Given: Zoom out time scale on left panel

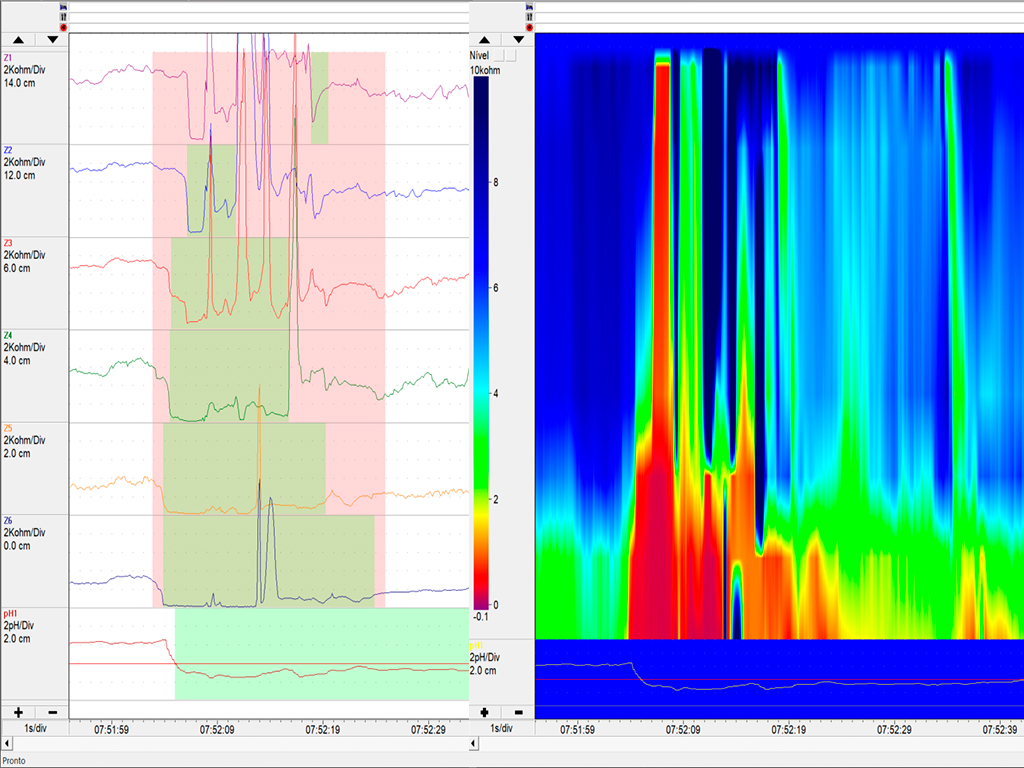Looking at the screenshot, I should pyautogui.click(x=52, y=712).
